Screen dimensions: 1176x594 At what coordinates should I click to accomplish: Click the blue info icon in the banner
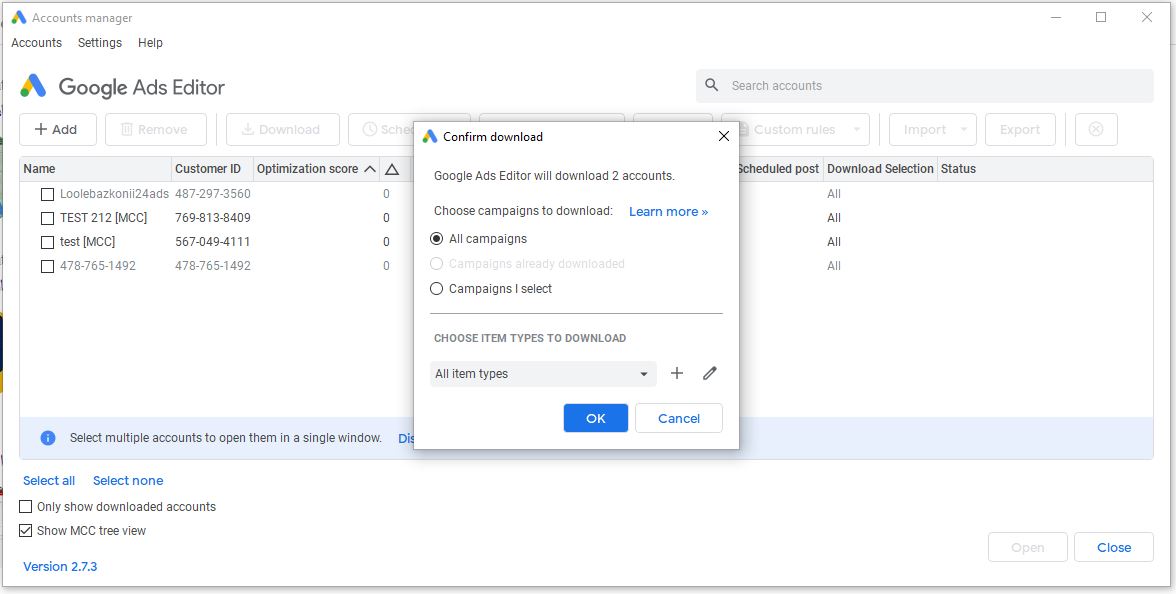[48, 438]
